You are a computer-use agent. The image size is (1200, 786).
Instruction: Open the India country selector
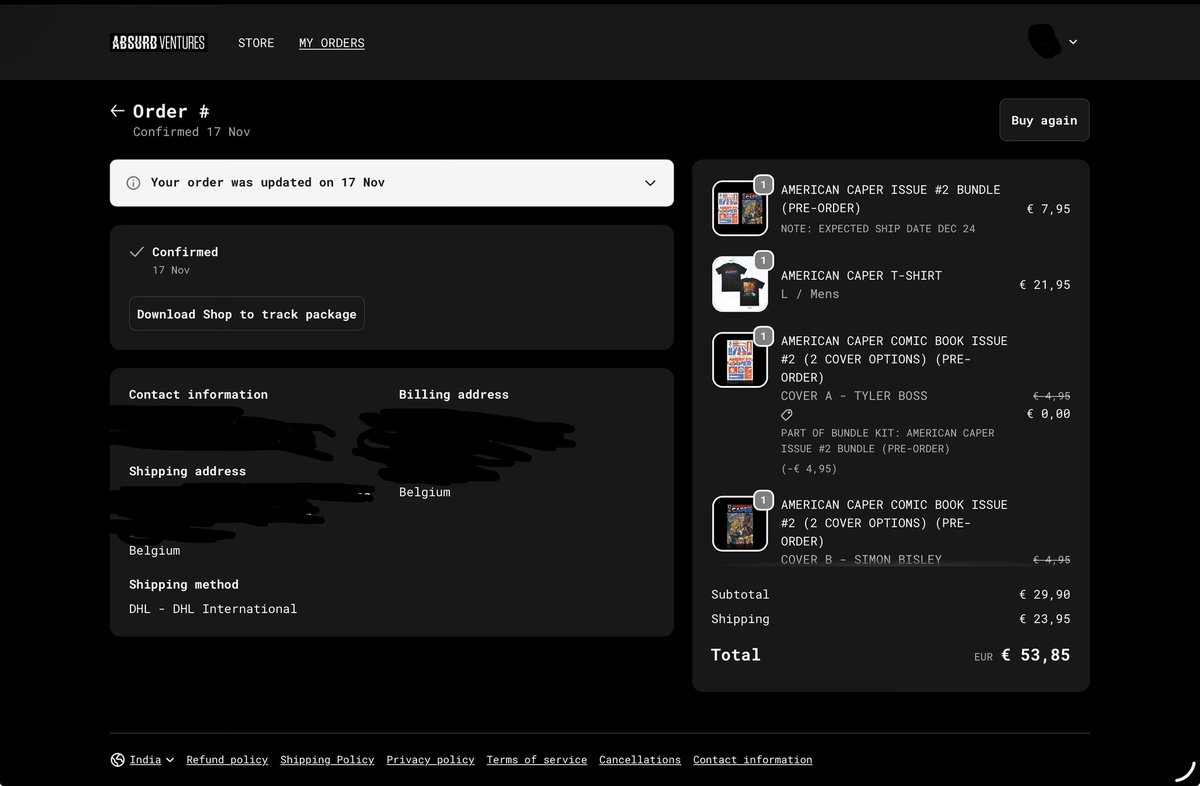click(x=143, y=760)
